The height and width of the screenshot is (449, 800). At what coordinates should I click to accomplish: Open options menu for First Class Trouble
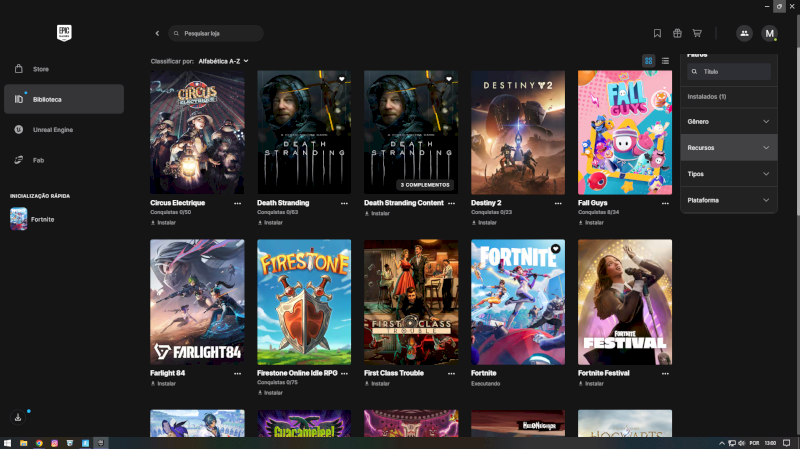click(452, 373)
